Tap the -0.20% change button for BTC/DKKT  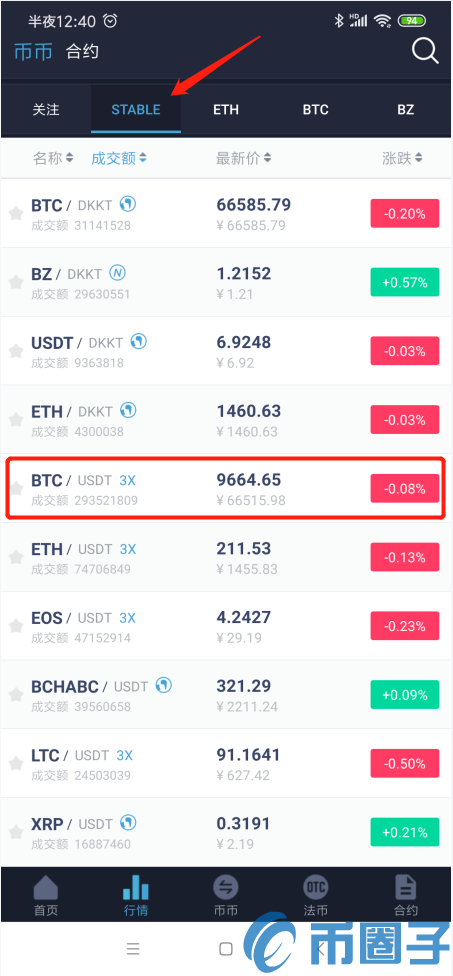point(405,214)
